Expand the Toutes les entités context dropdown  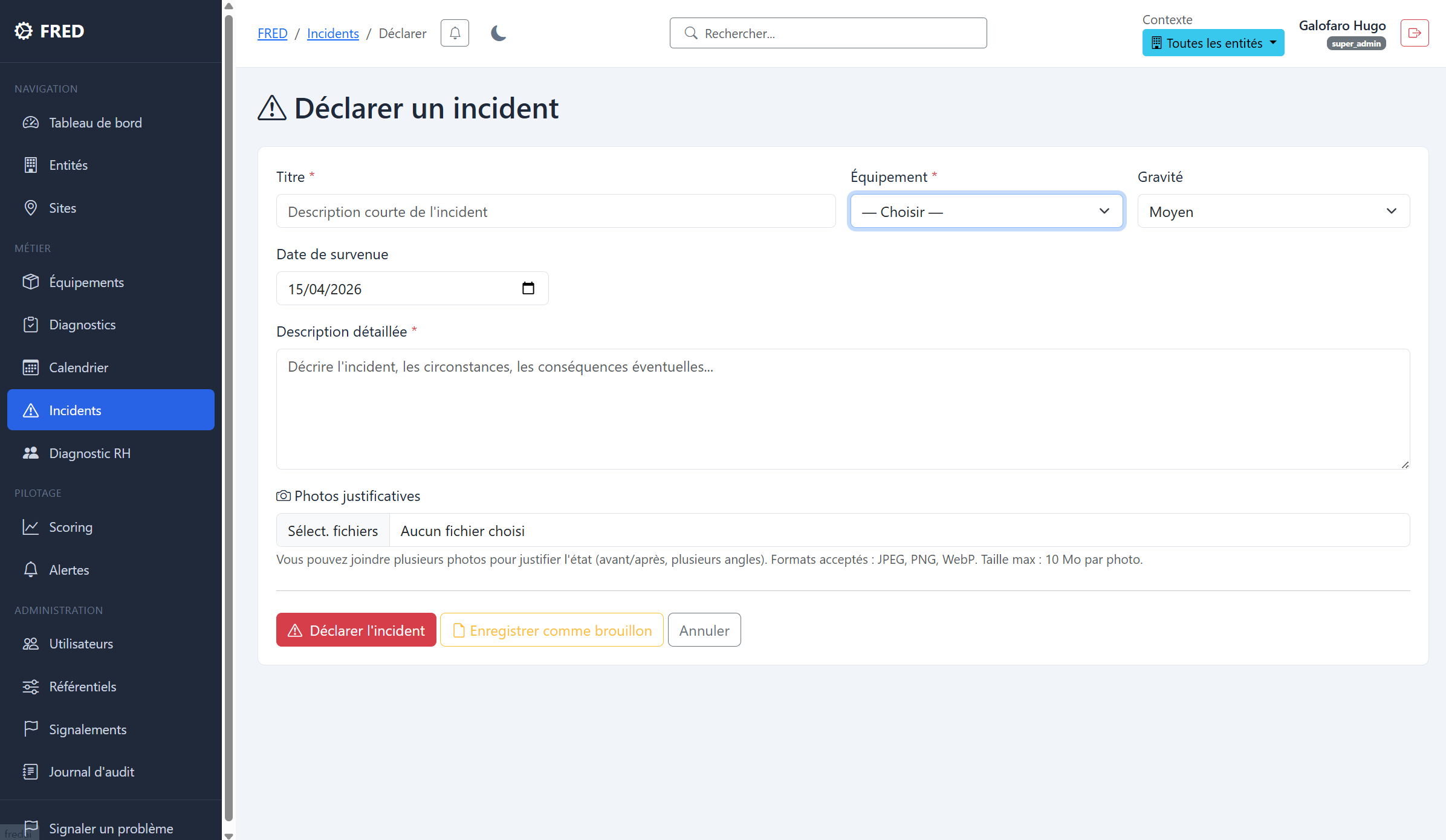(1213, 43)
